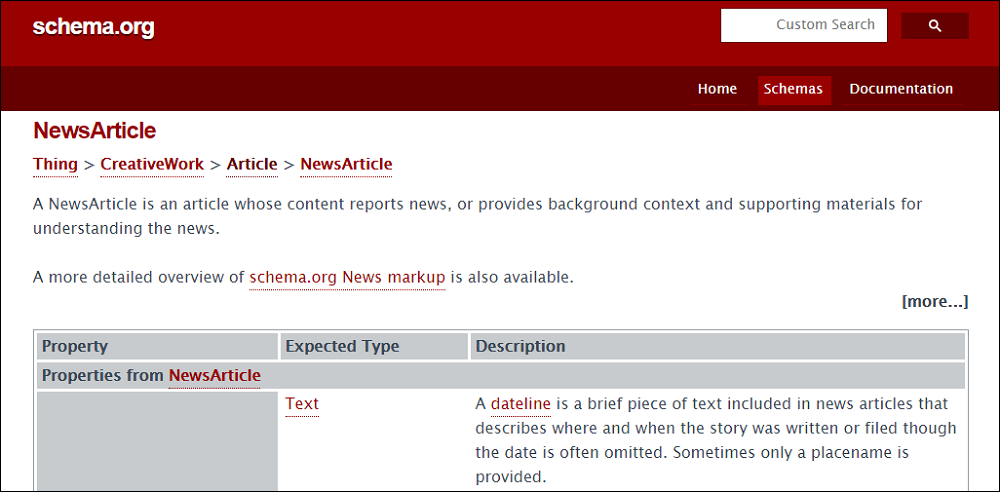Image resolution: width=1000 pixels, height=492 pixels.
Task: Focus the Custom Search input field
Action: [x=804, y=26]
